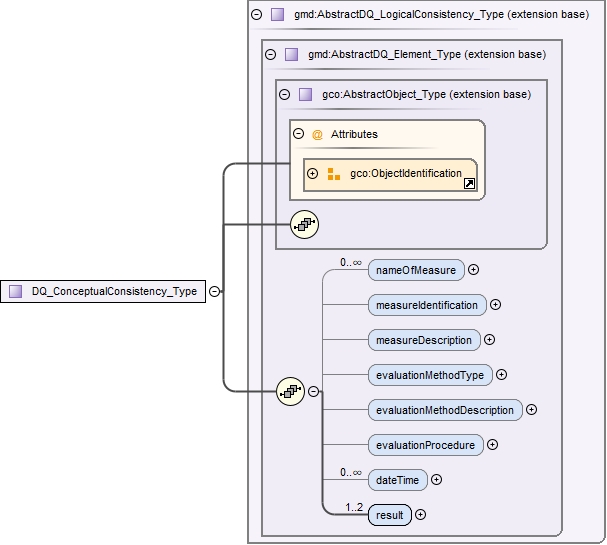Select the evaluationProcedure element
Viewport: 607px width, 545px height.
tap(425, 445)
